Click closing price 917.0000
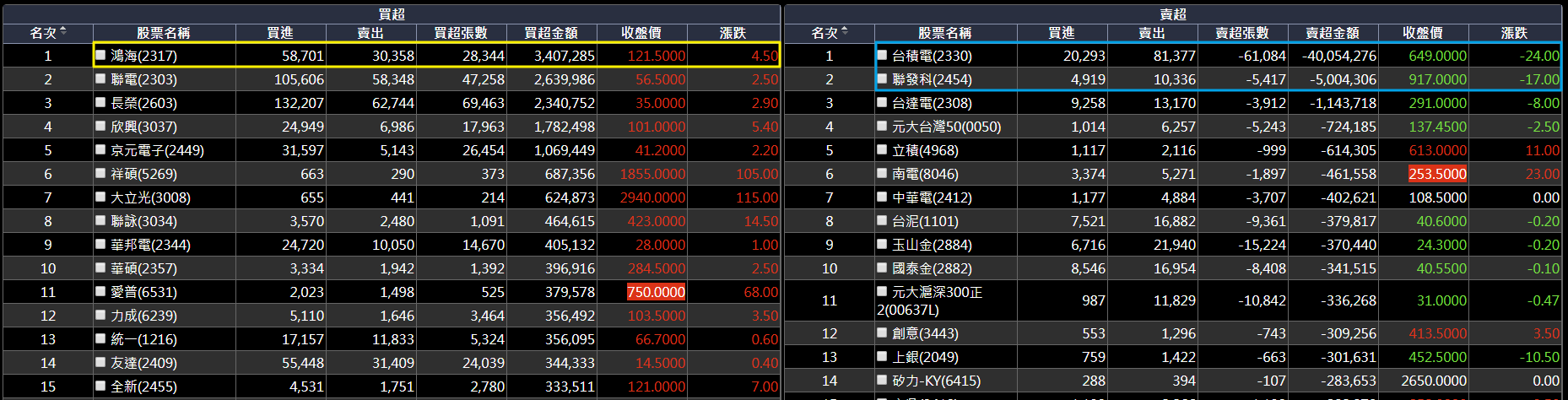 point(1438,79)
